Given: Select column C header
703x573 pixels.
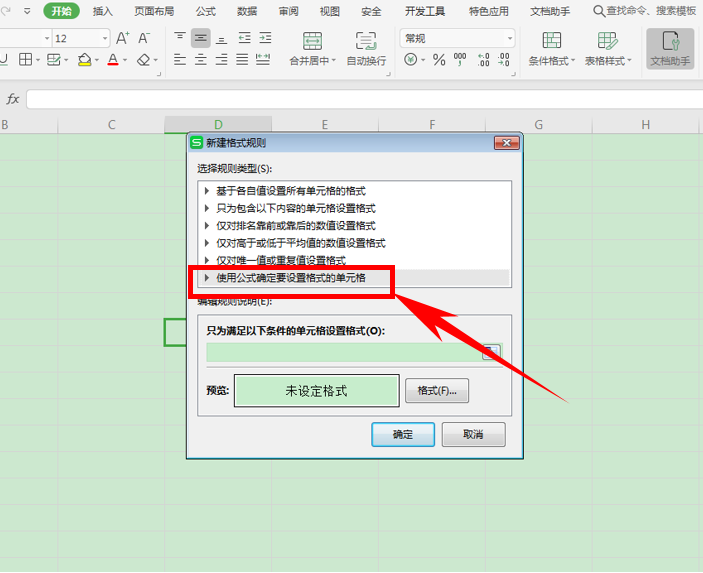Looking at the screenshot, I should tap(111, 125).
